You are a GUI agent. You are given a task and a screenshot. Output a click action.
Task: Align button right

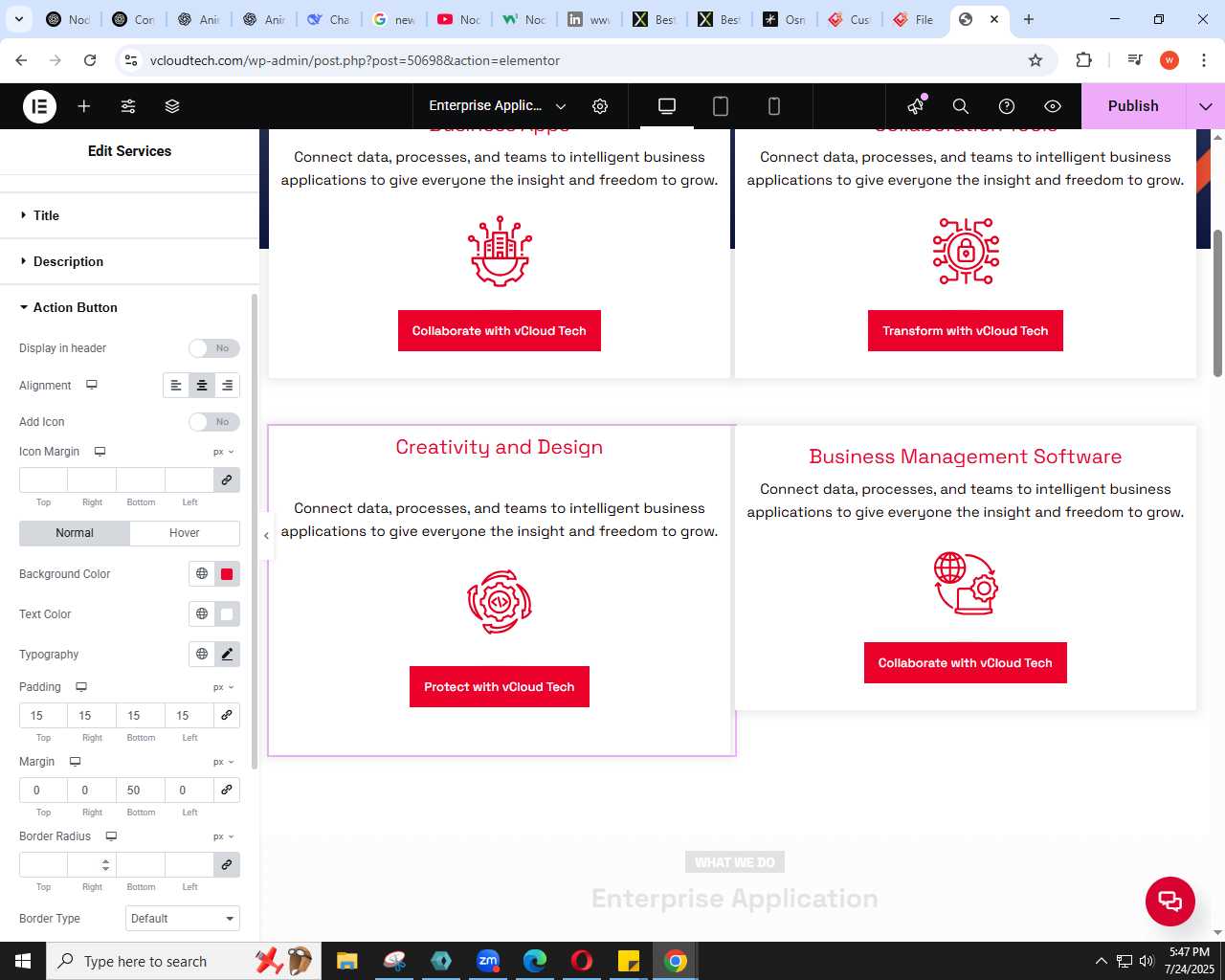click(x=227, y=386)
